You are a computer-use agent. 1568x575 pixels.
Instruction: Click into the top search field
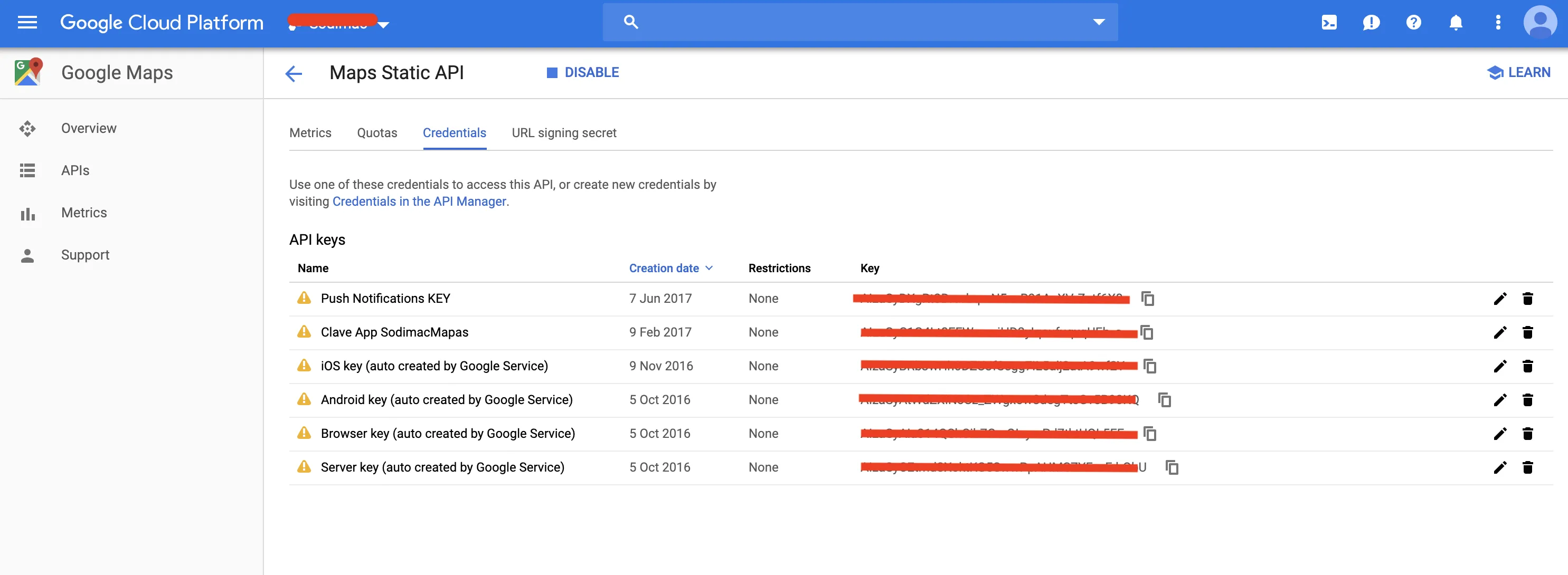point(852,22)
